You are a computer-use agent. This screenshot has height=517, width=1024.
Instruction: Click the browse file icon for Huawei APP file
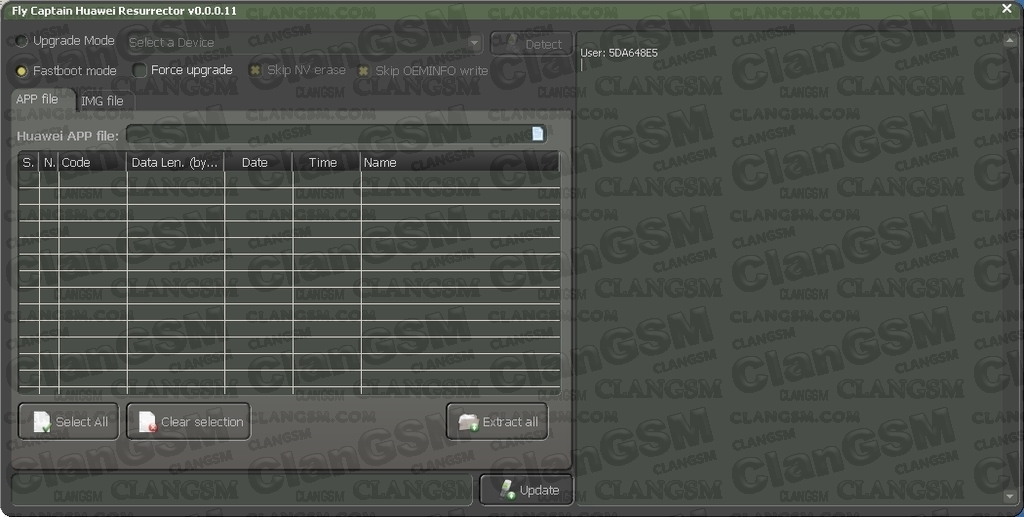click(537, 134)
